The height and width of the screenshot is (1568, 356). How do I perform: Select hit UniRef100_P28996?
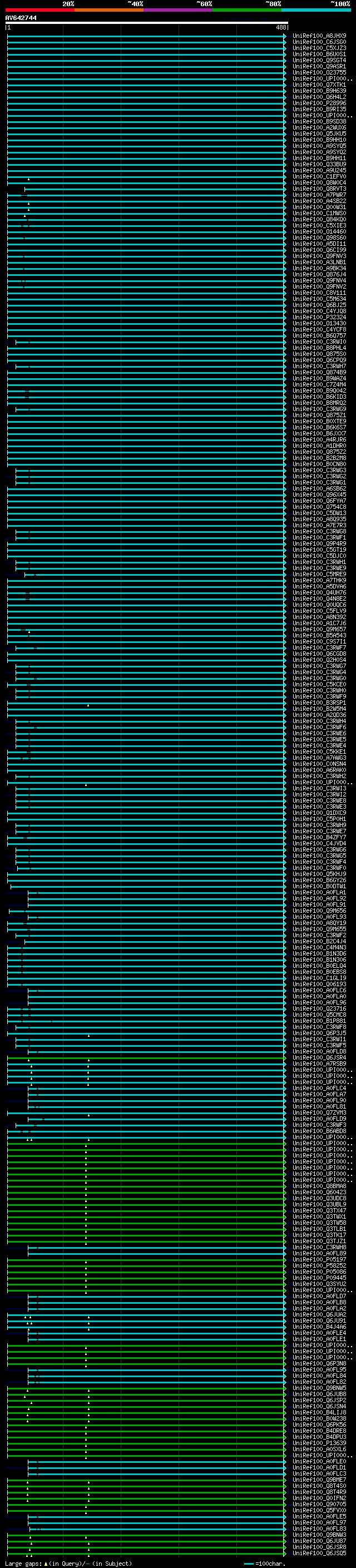[x=319, y=103]
